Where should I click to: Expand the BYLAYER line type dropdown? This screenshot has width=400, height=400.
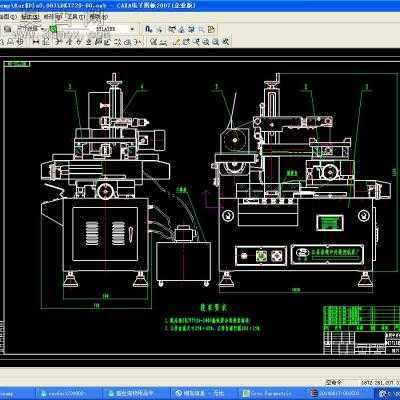[132, 29]
